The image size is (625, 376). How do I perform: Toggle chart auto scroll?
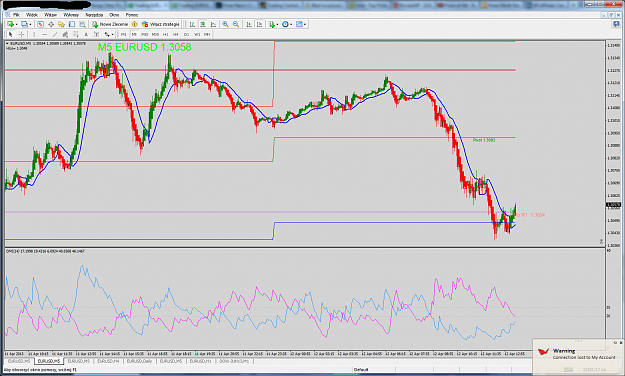coord(249,24)
